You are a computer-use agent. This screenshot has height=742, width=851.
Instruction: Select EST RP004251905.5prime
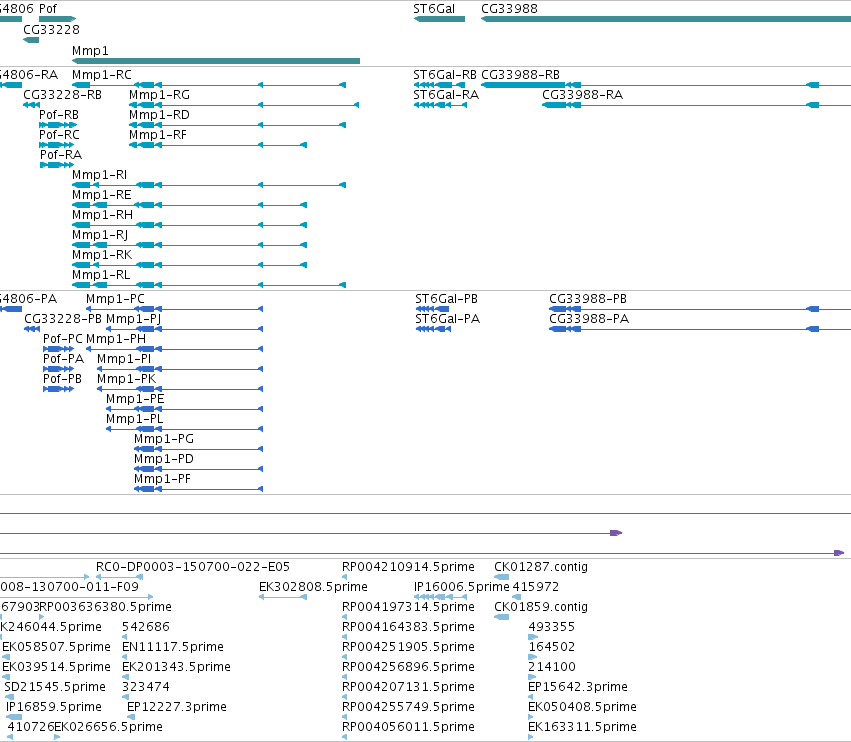pos(408,648)
